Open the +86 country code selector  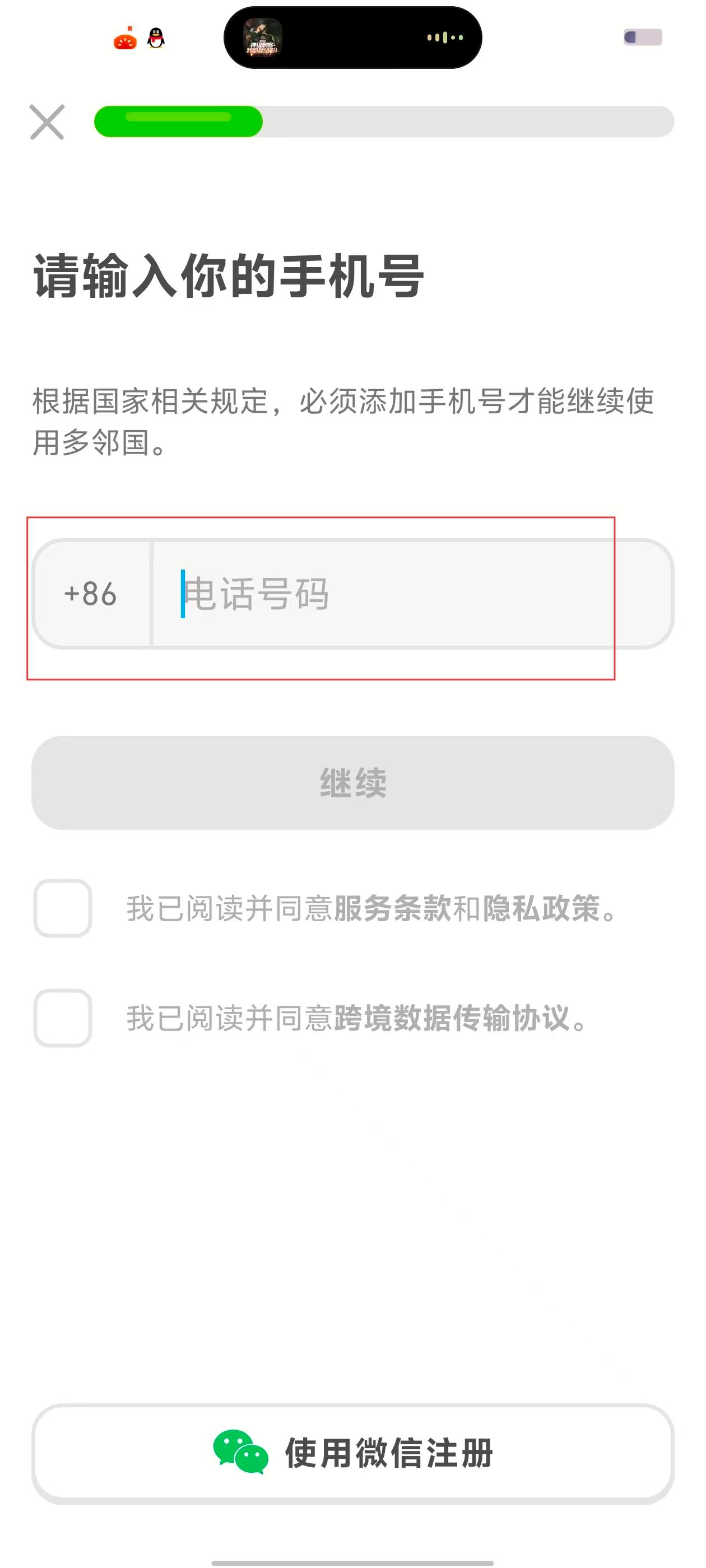[x=91, y=594]
